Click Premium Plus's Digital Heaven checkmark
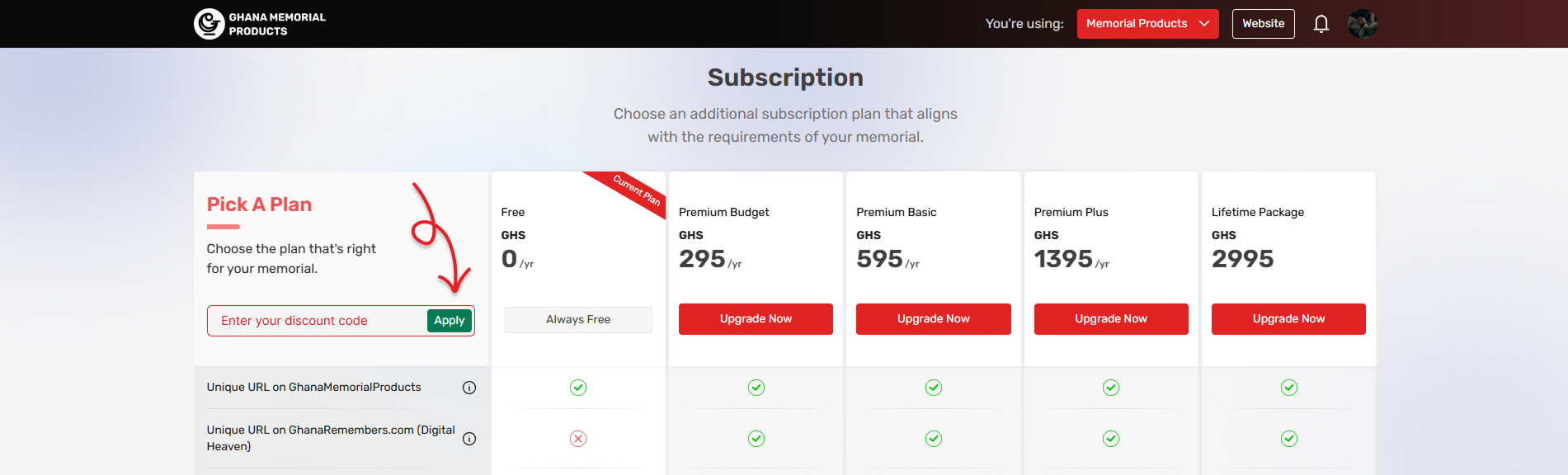The height and width of the screenshot is (475, 1568). click(1111, 439)
